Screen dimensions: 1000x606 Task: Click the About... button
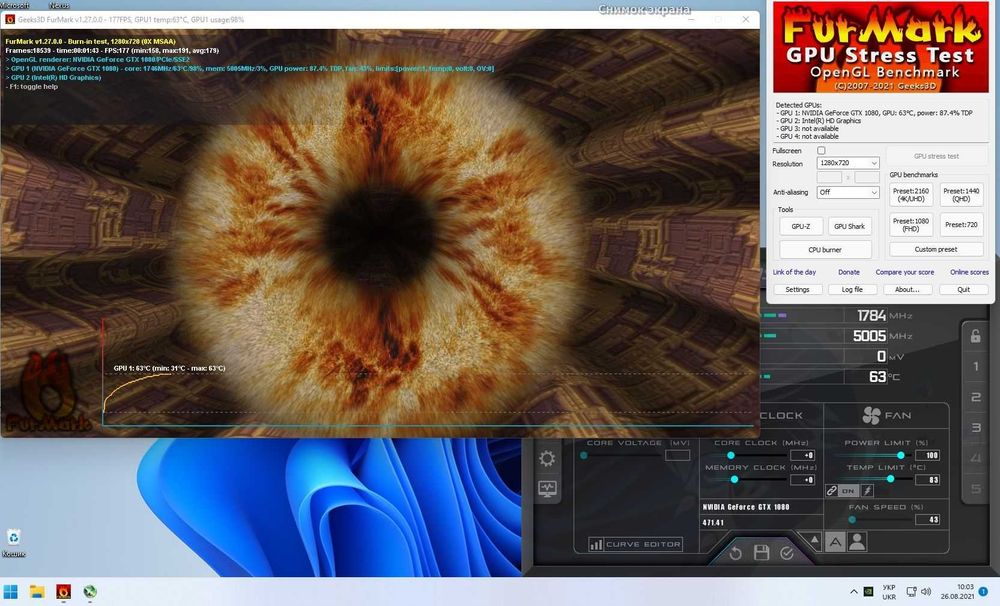907,290
